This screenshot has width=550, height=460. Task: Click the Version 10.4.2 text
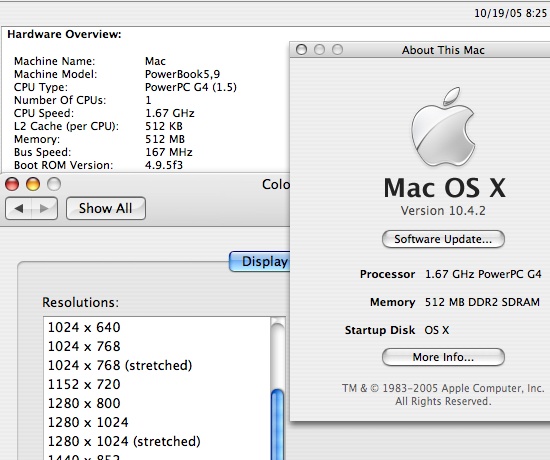(443, 211)
